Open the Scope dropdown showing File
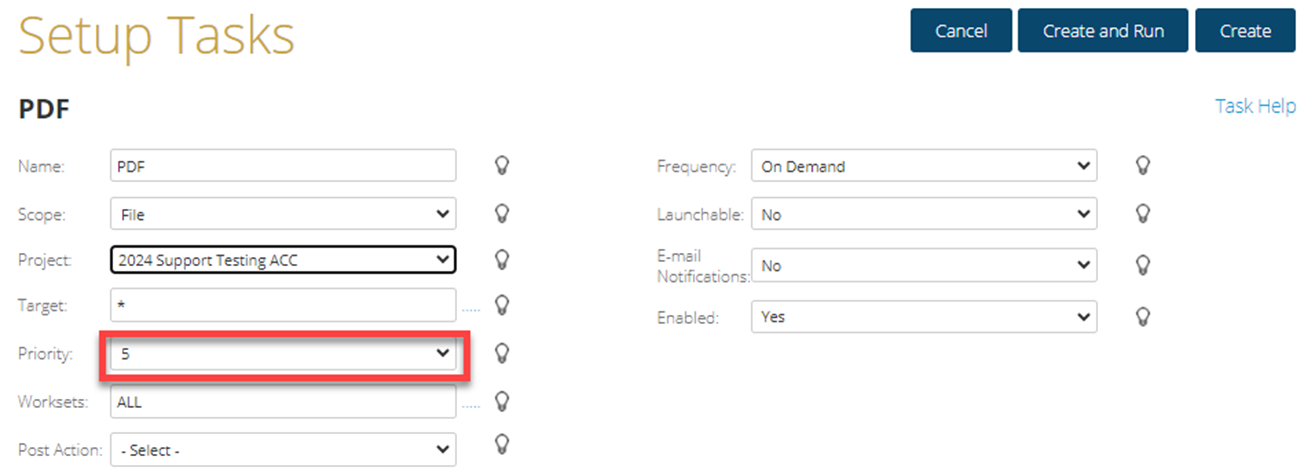 coord(283,213)
